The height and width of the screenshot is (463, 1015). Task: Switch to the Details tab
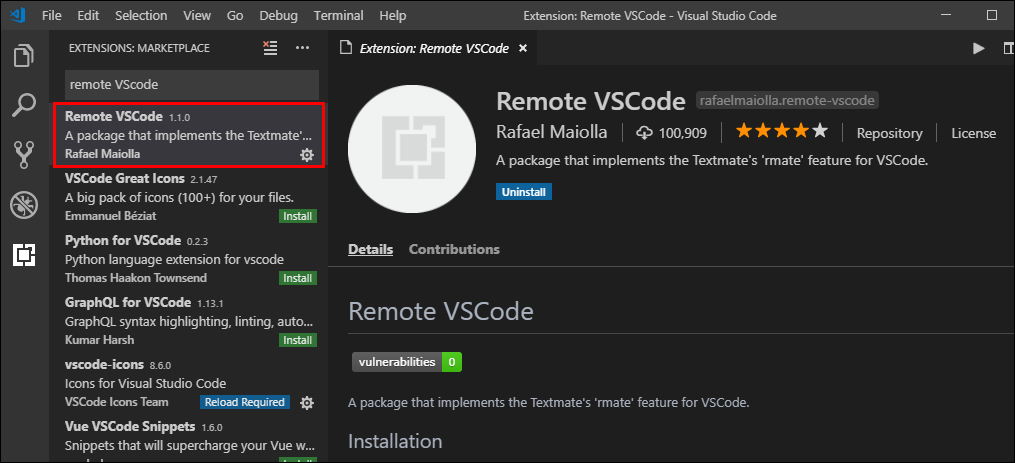point(370,249)
